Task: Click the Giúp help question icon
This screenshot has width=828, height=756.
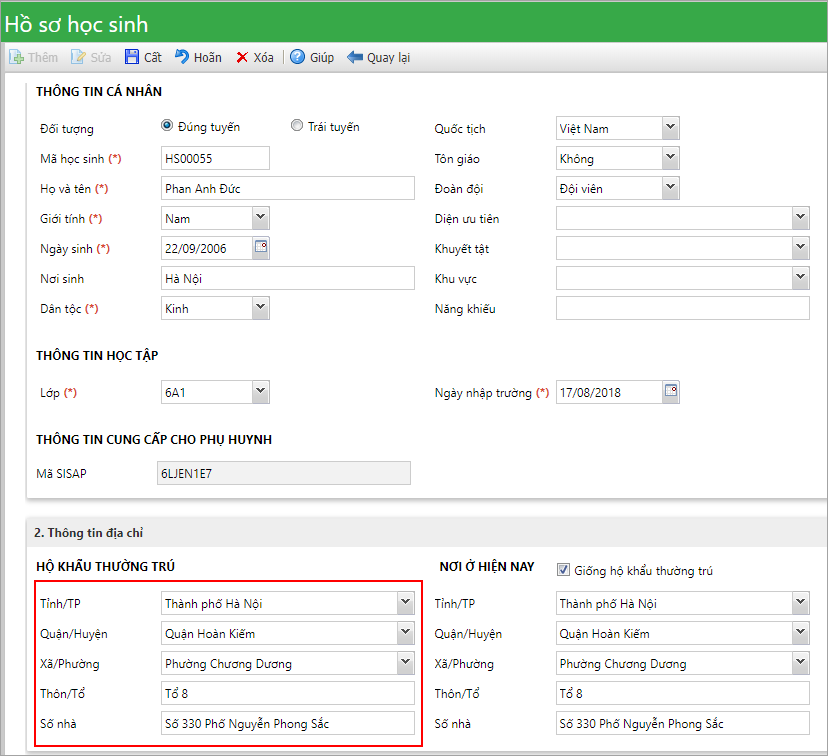Action: click(297, 56)
